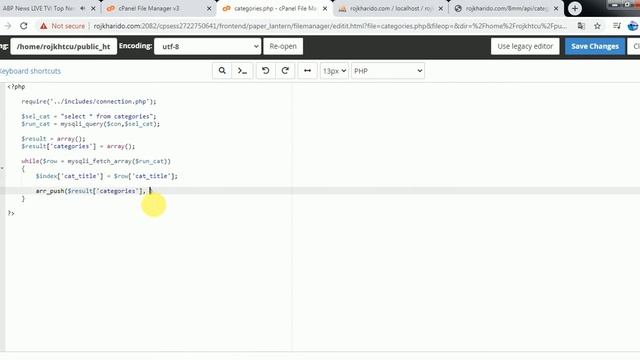This screenshot has width=640, height=360.
Task: Open a new browser tab
Action: click(x=575, y=8)
